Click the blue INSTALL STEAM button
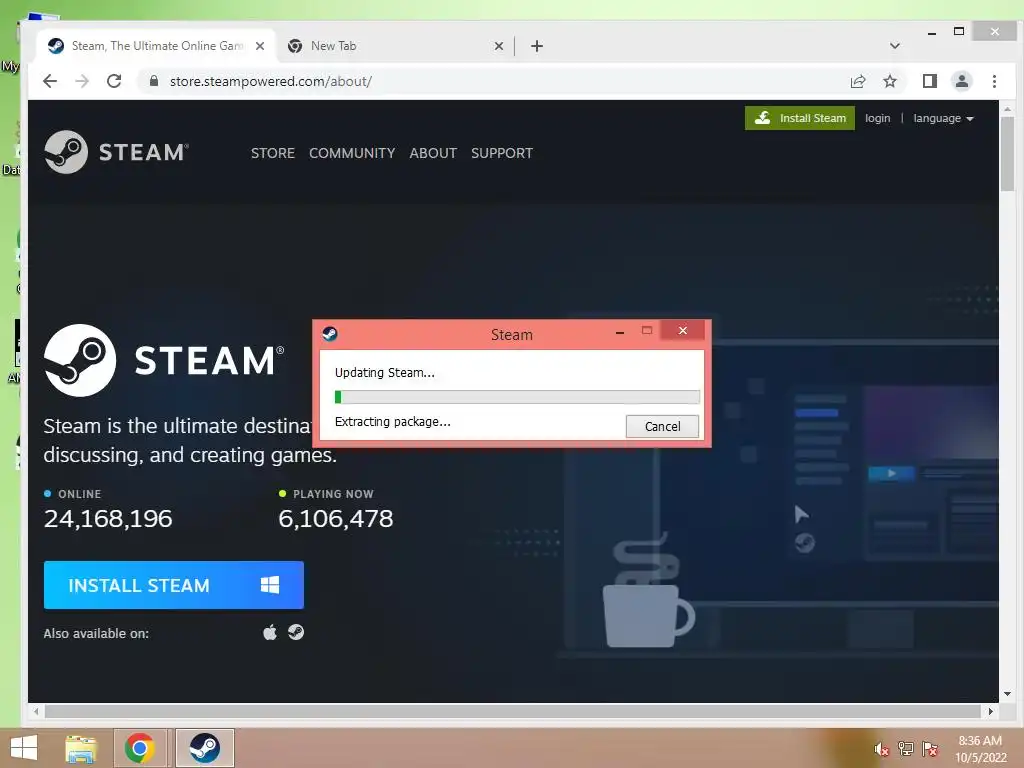Screen dimensions: 1024x768 coord(174,585)
